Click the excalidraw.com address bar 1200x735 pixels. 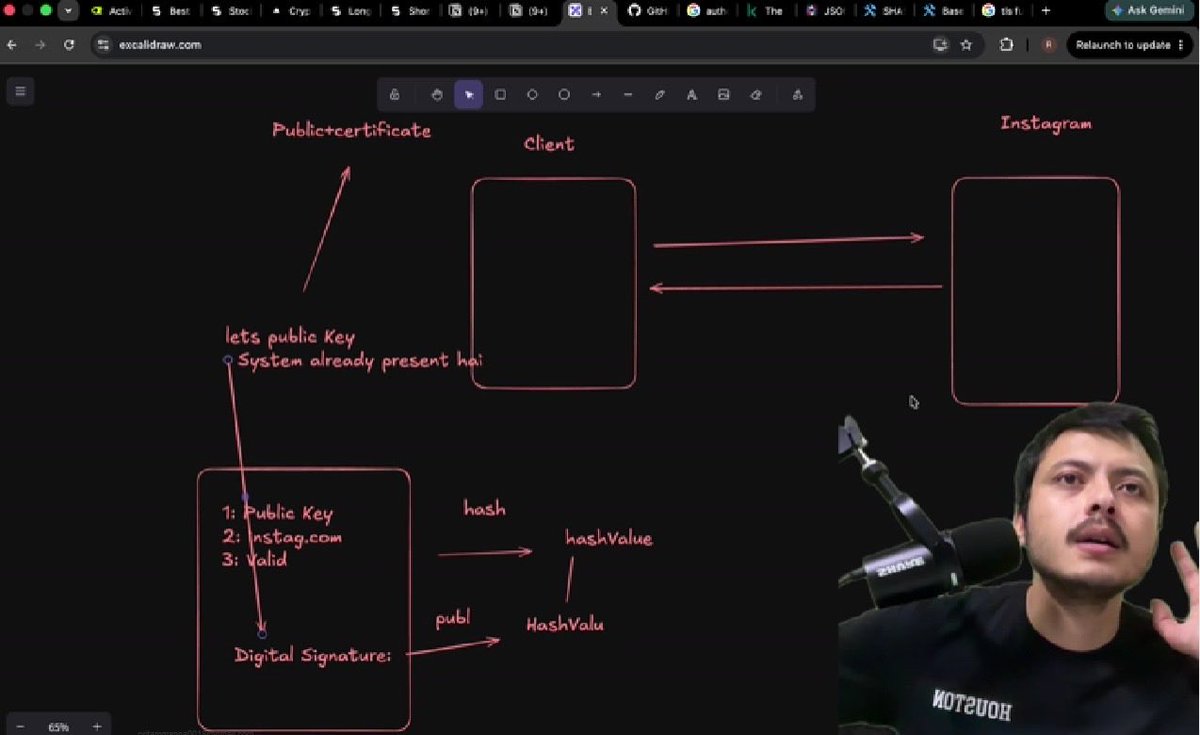click(520, 45)
